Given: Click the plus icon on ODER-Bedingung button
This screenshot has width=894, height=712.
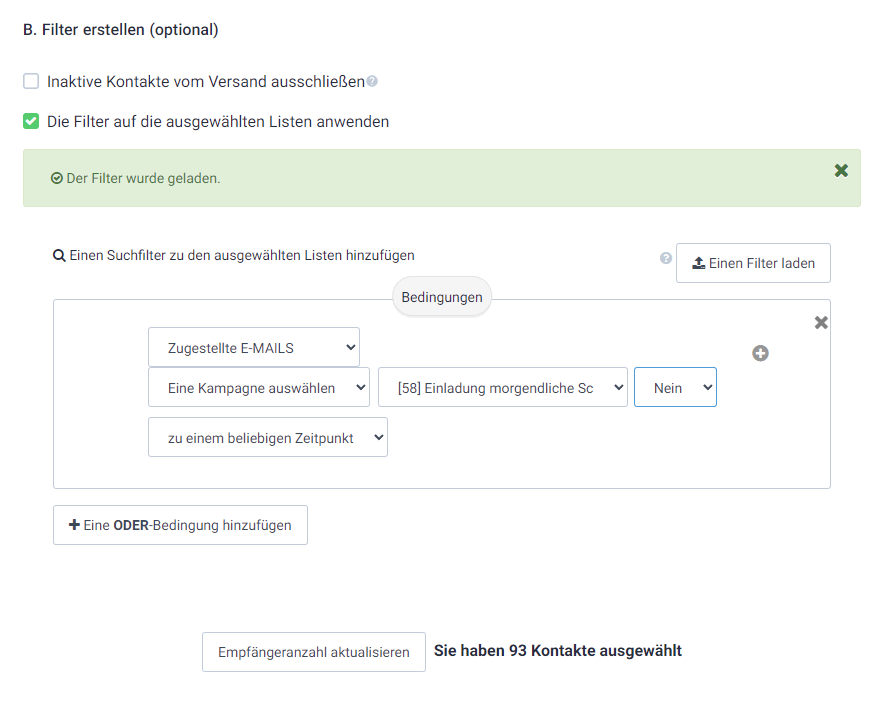Looking at the screenshot, I should (74, 524).
